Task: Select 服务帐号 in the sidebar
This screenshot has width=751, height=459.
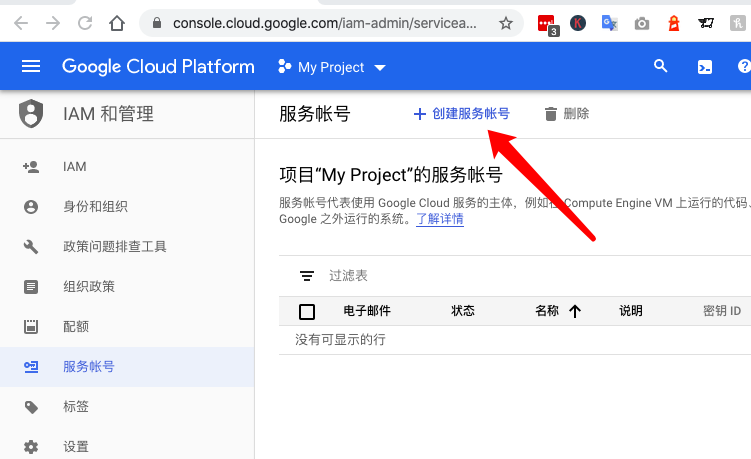Action: tap(127, 367)
